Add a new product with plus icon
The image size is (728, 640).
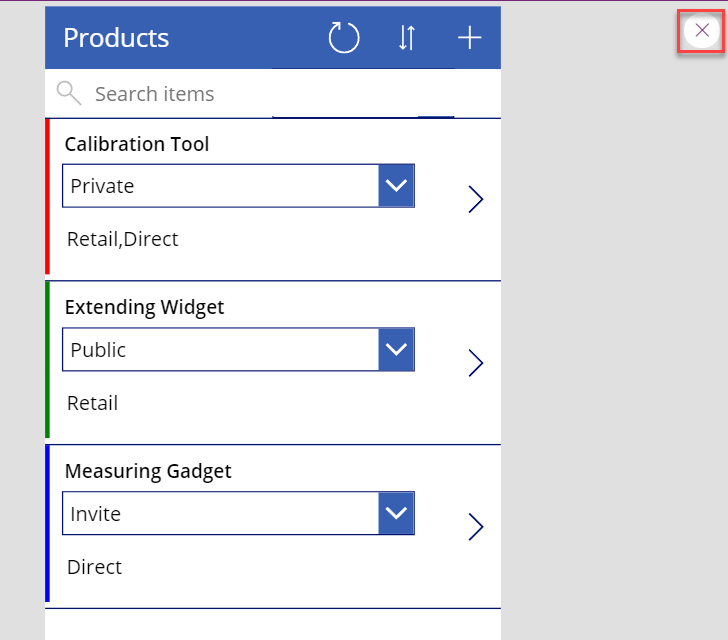pyautogui.click(x=469, y=38)
